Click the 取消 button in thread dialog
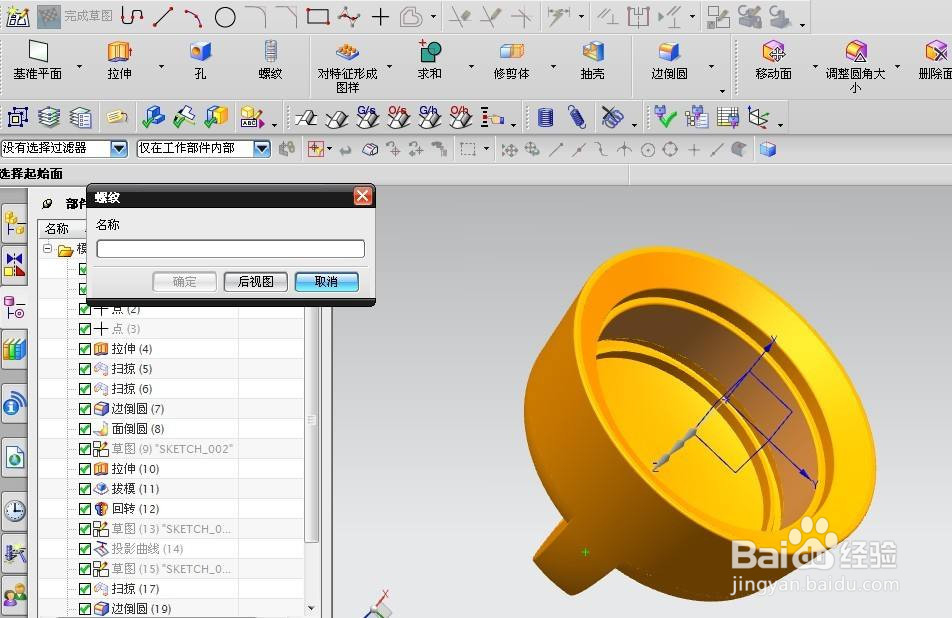The width and height of the screenshot is (952, 618). [327, 282]
